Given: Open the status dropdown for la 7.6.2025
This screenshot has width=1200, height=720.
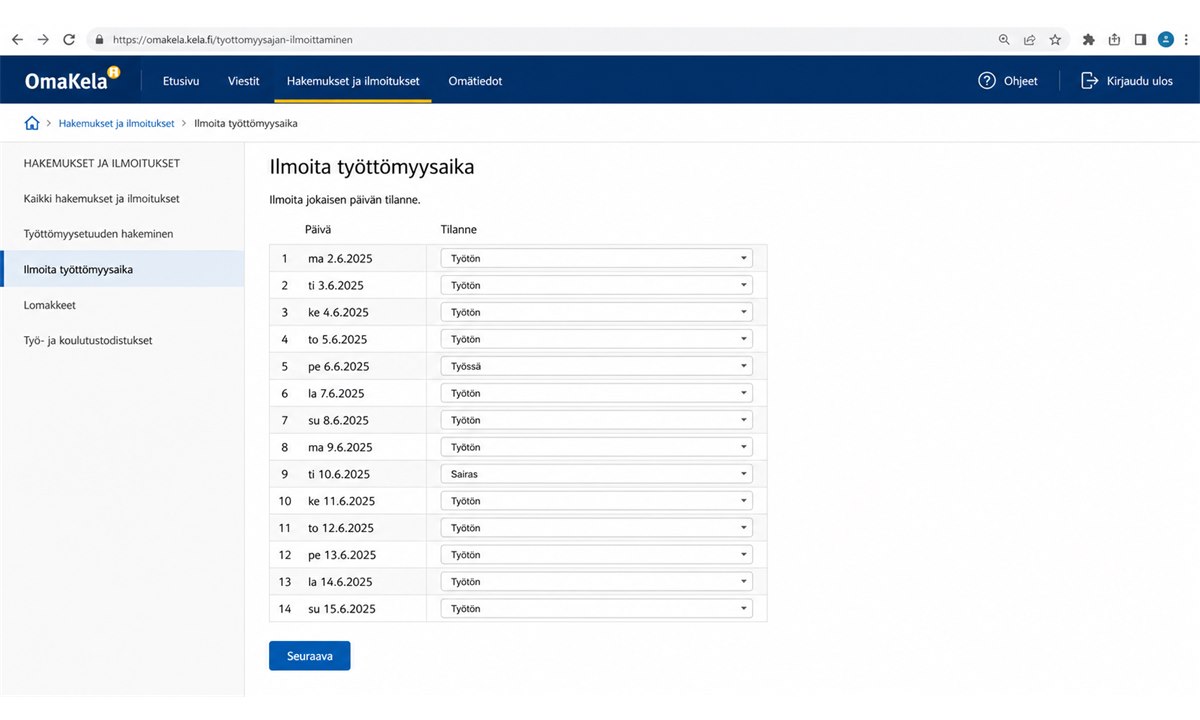Looking at the screenshot, I should coord(597,393).
